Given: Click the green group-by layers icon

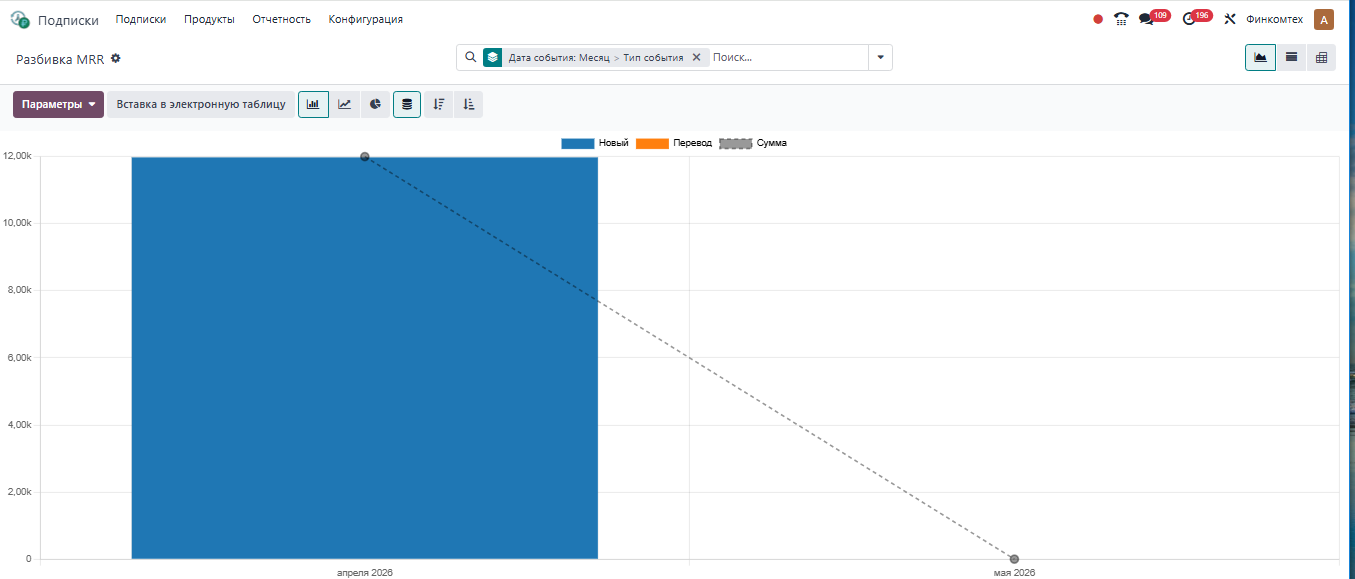Looking at the screenshot, I should (492, 57).
